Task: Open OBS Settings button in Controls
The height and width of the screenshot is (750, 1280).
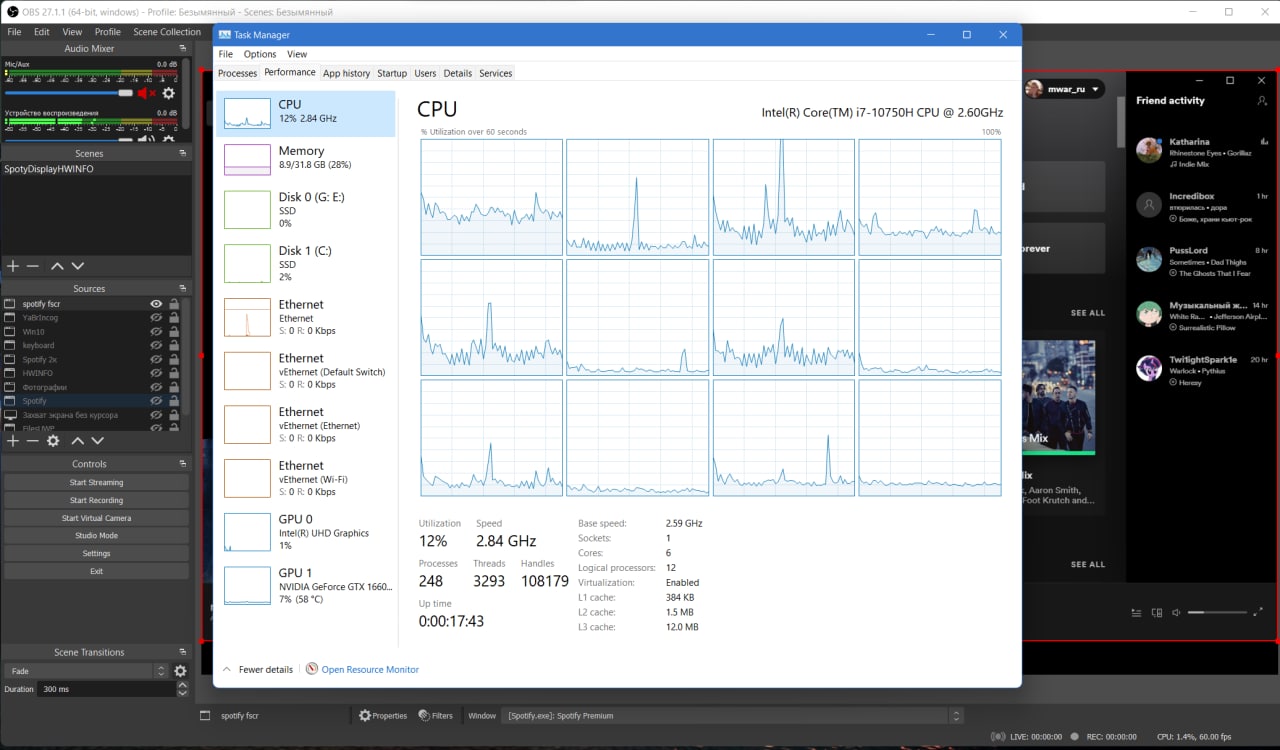Action: (x=96, y=553)
